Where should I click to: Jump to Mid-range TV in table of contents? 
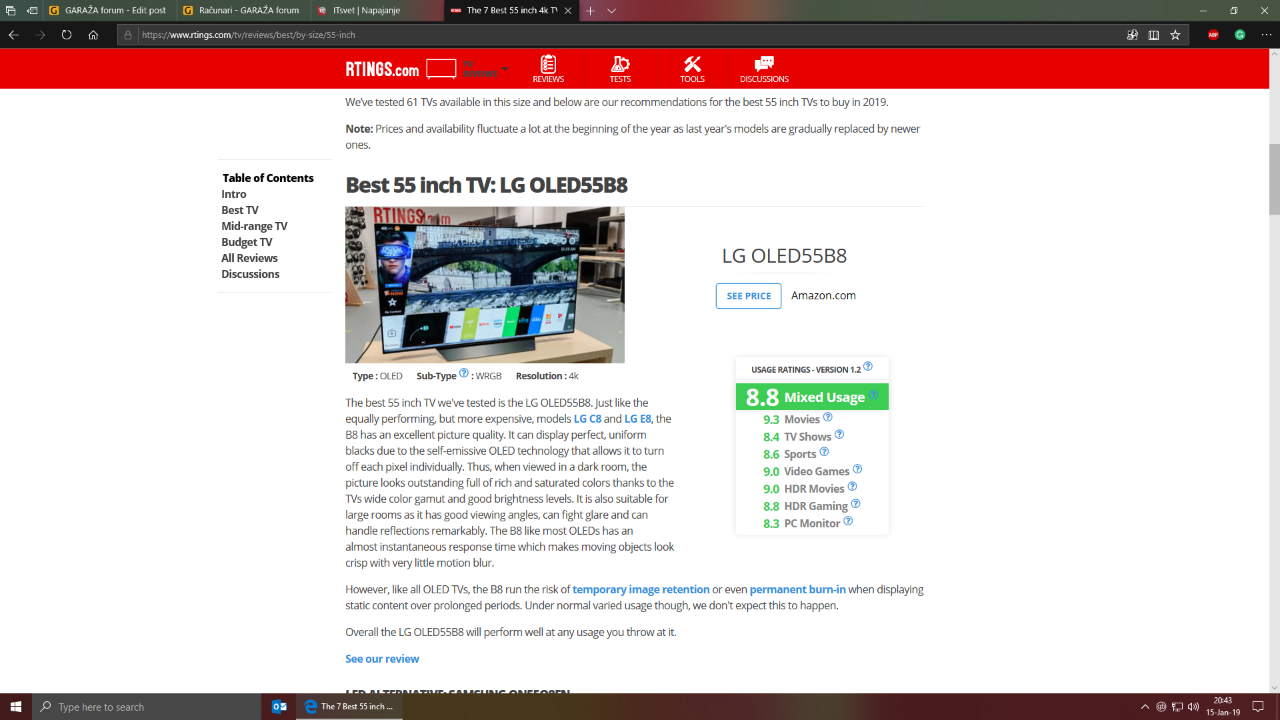pyautogui.click(x=254, y=226)
